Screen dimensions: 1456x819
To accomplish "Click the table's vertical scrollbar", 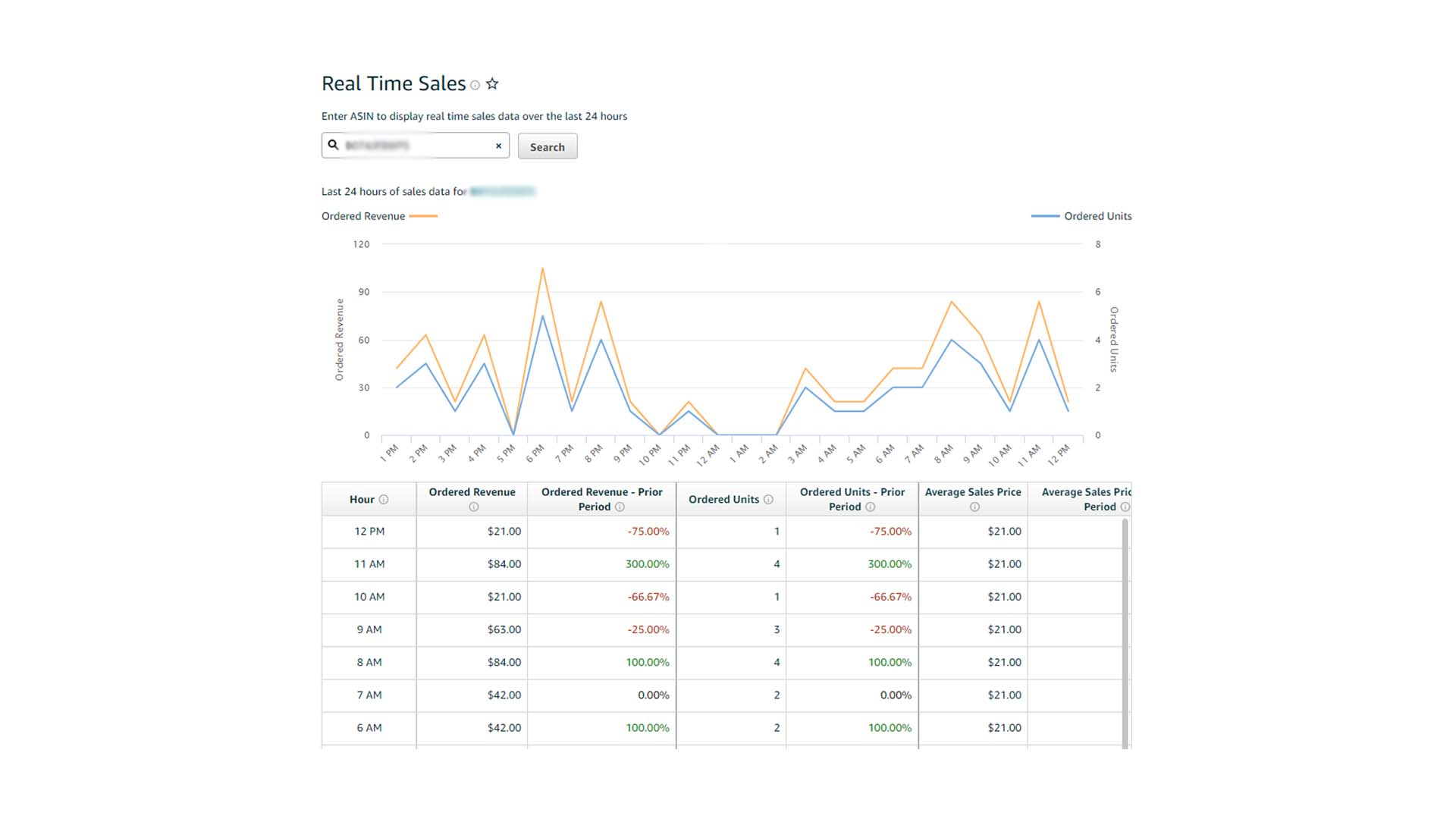I will (1125, 629).
